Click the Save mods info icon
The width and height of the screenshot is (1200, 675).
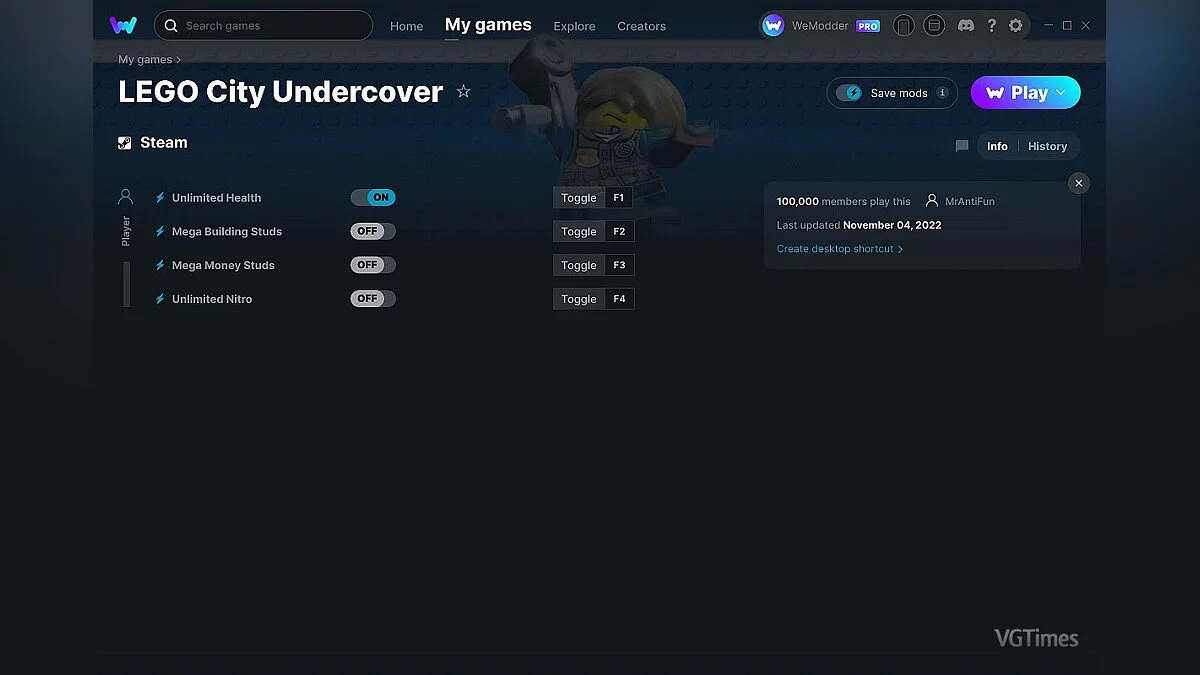(942, 93)
